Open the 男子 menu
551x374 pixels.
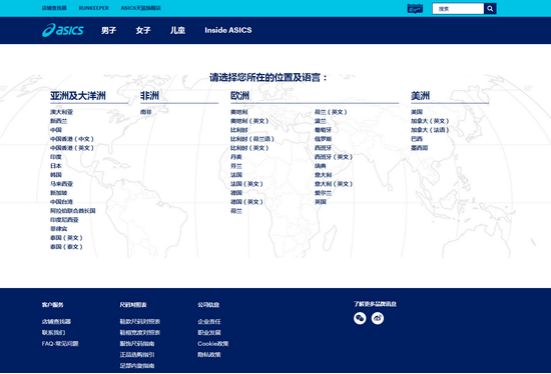pyautogui.click(x=109, y=30)
